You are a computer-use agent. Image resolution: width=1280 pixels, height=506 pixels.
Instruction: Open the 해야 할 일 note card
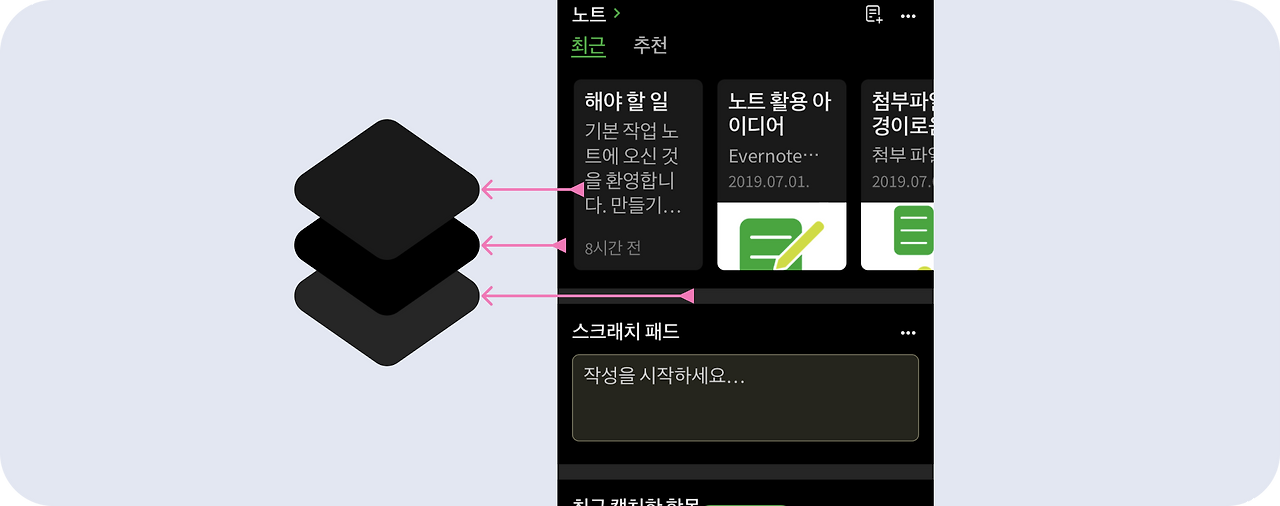638,175
